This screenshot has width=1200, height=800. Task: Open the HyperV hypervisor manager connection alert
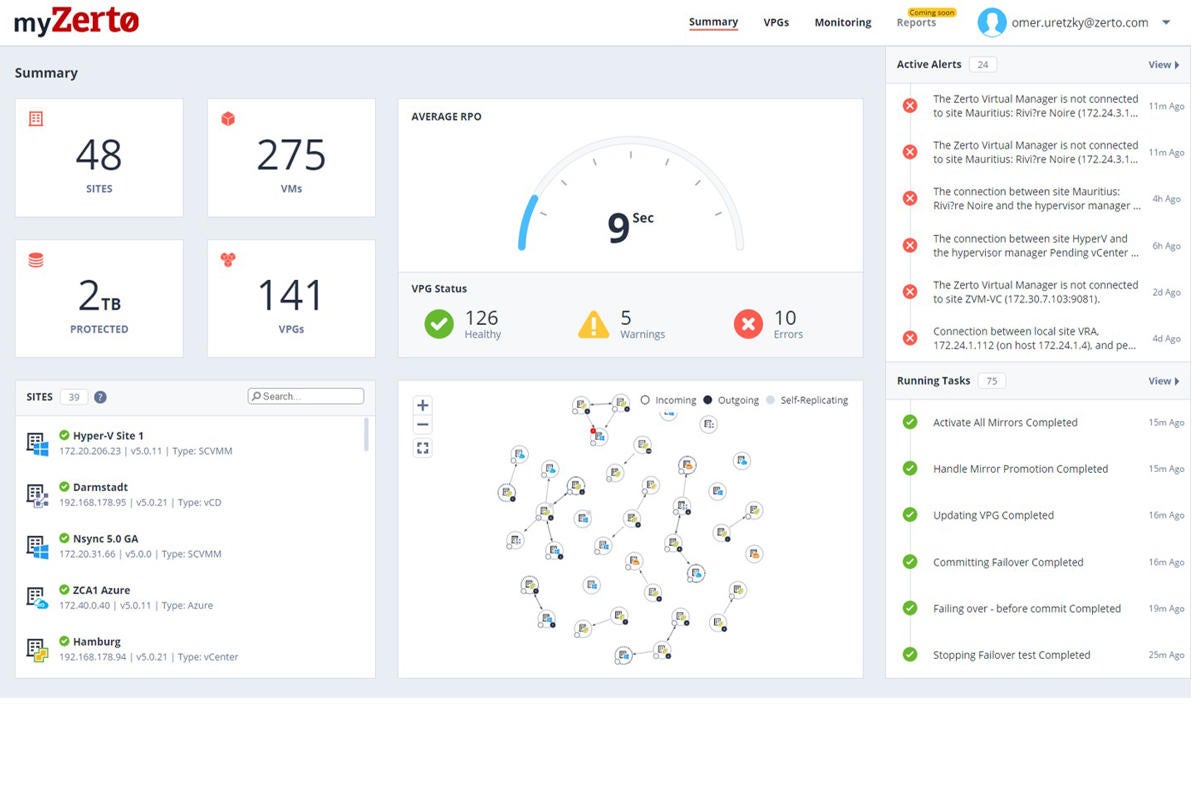1038,245
